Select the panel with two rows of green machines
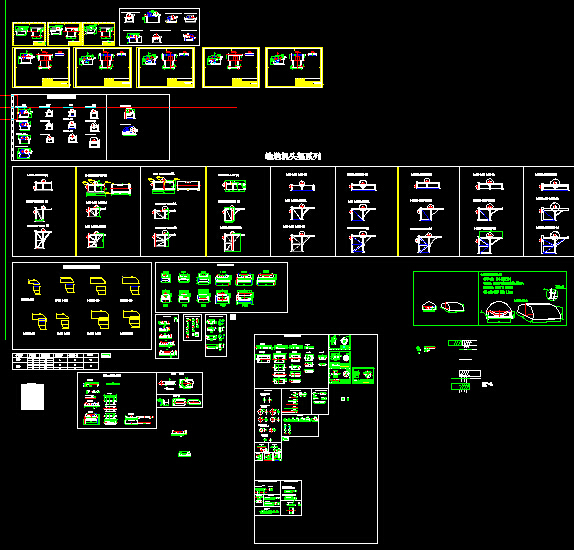The width and height of the screenshot is (574, 550). (221, 287)
